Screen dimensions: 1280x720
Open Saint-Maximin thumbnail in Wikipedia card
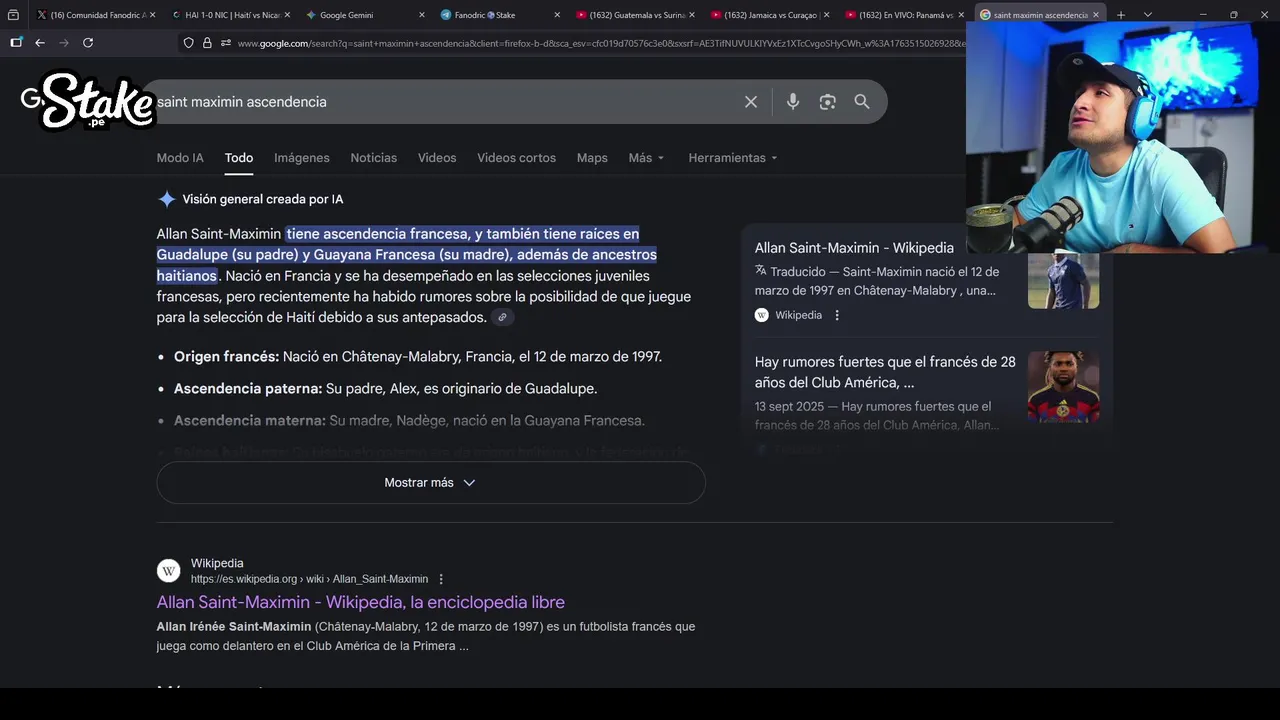(x=1063, y=280)
